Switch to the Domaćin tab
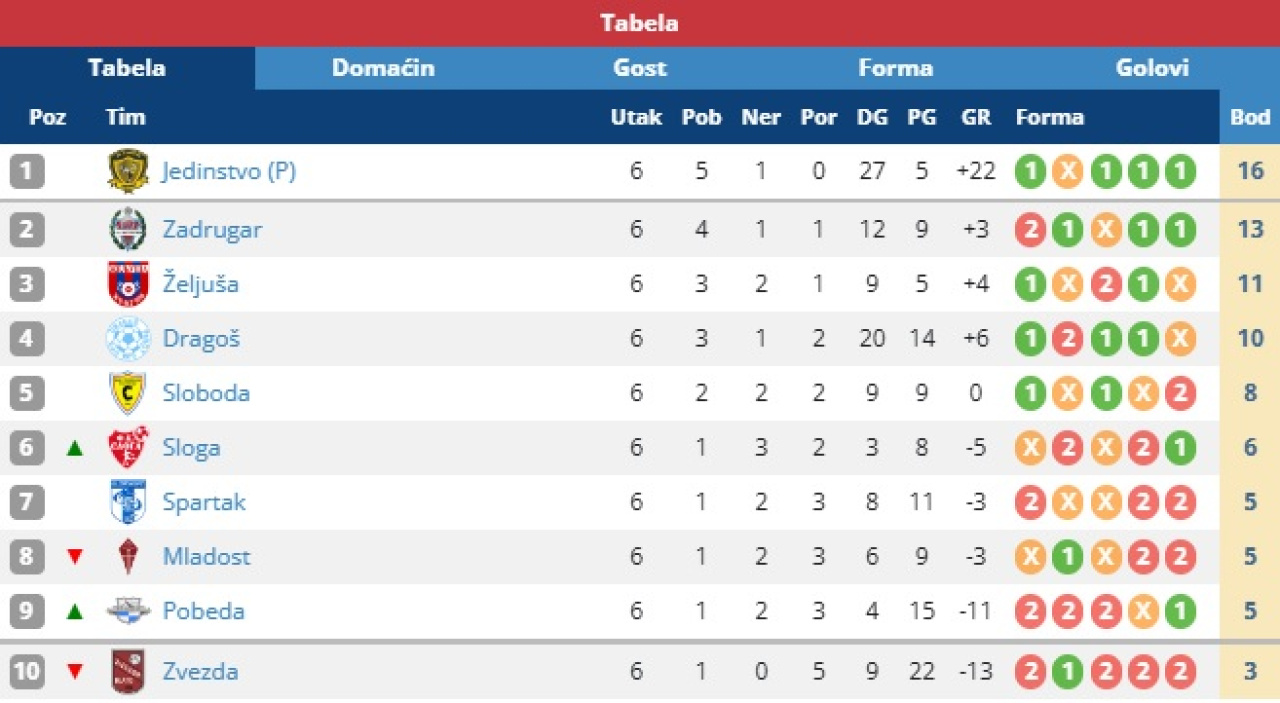 383,68
